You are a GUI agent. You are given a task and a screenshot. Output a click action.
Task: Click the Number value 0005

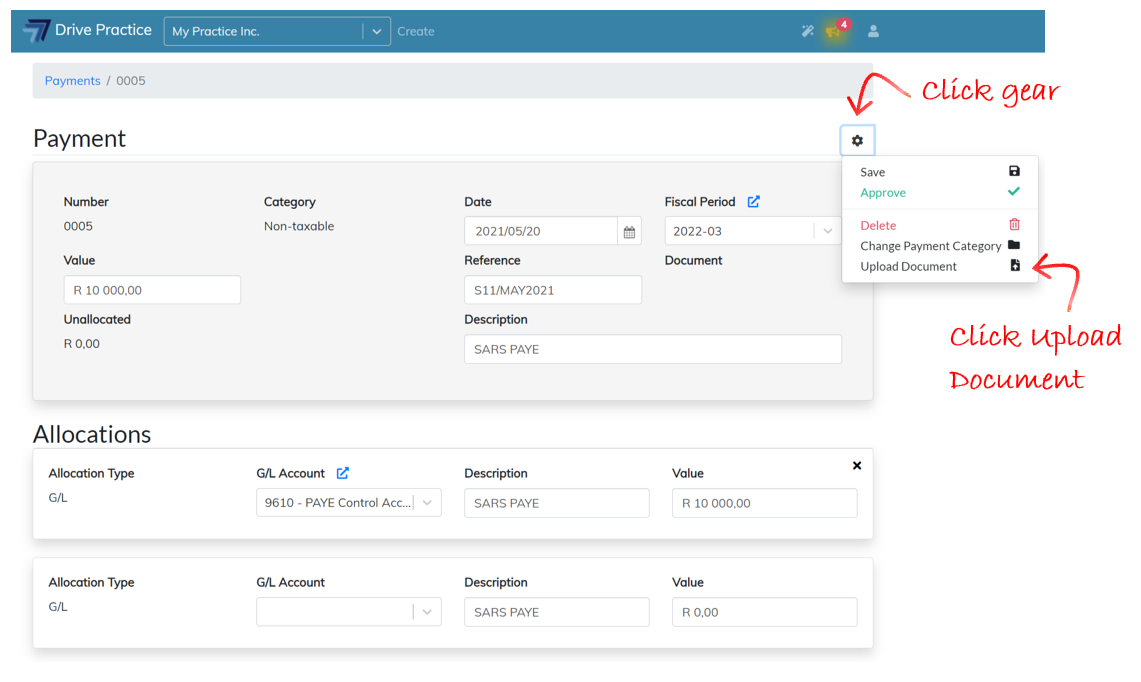pos(78,226)
